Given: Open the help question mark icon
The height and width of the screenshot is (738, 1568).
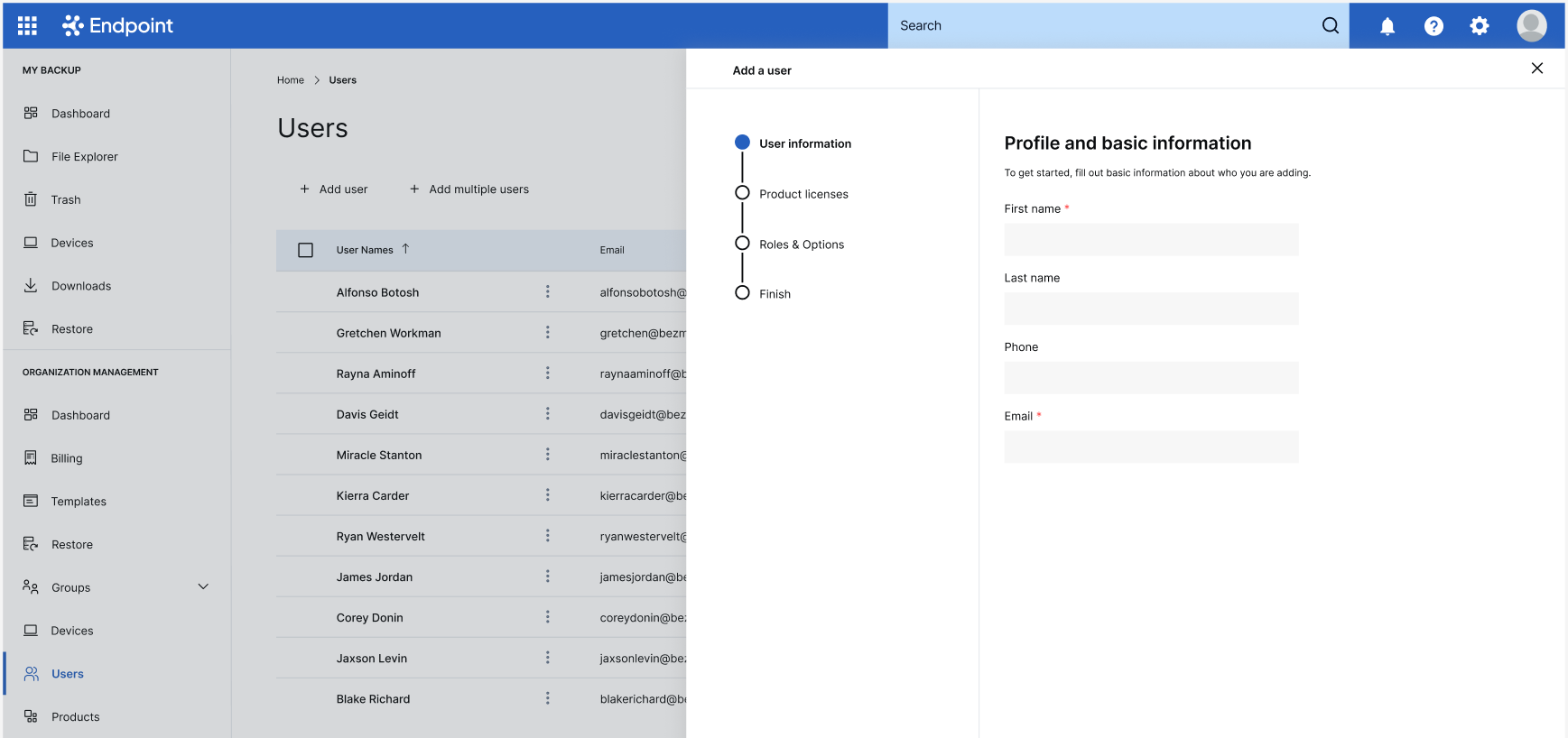Looking at the screenshot, I should [1433, 26].
